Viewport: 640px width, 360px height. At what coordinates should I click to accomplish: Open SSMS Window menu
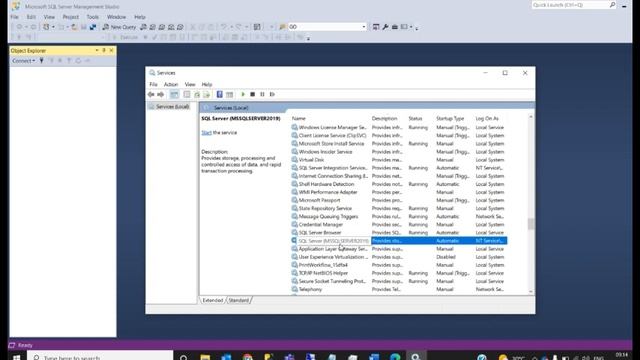click(116, 17)
